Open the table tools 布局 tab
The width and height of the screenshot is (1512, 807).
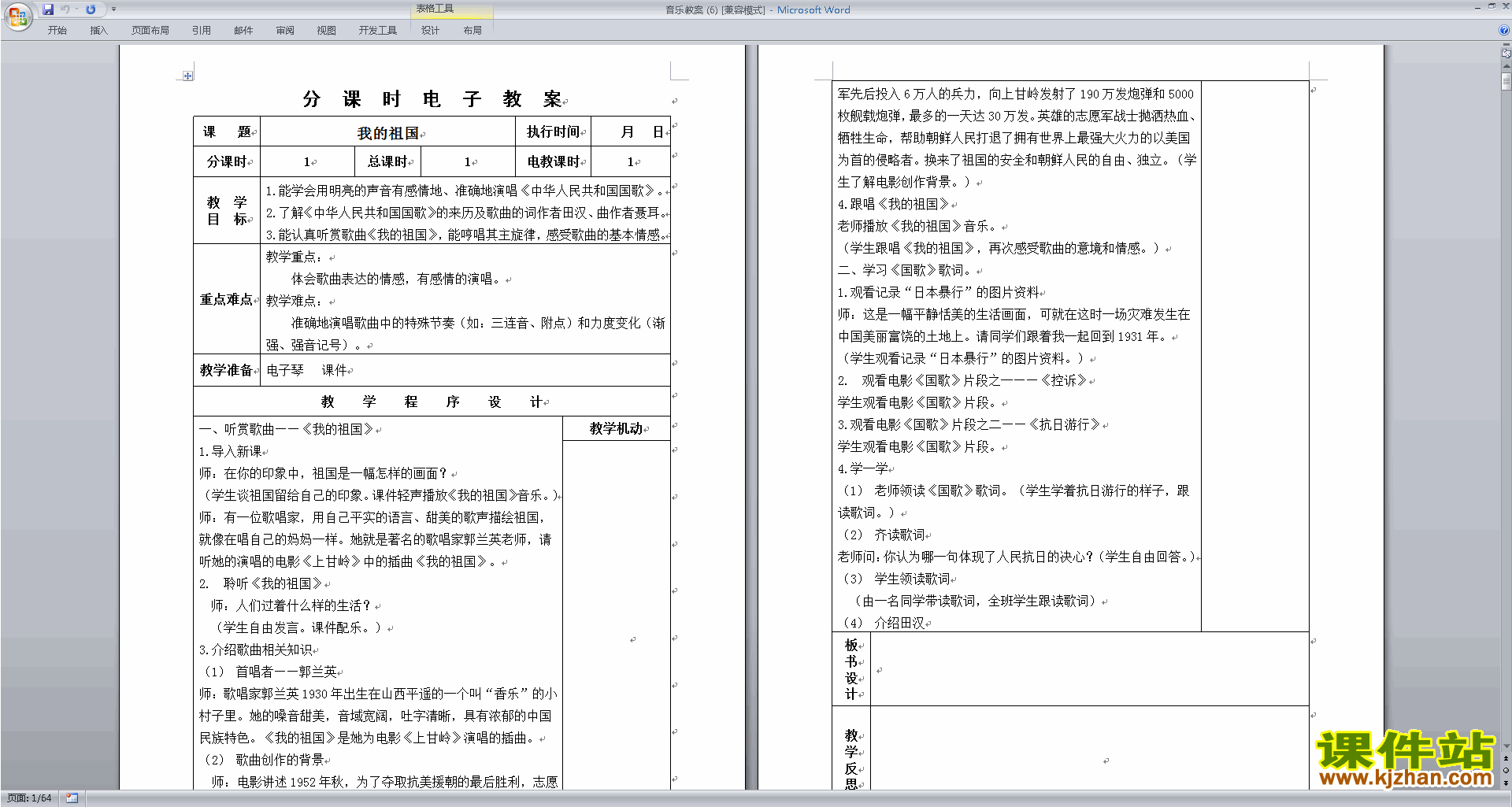pyautogui.click(x=472, y=30)
